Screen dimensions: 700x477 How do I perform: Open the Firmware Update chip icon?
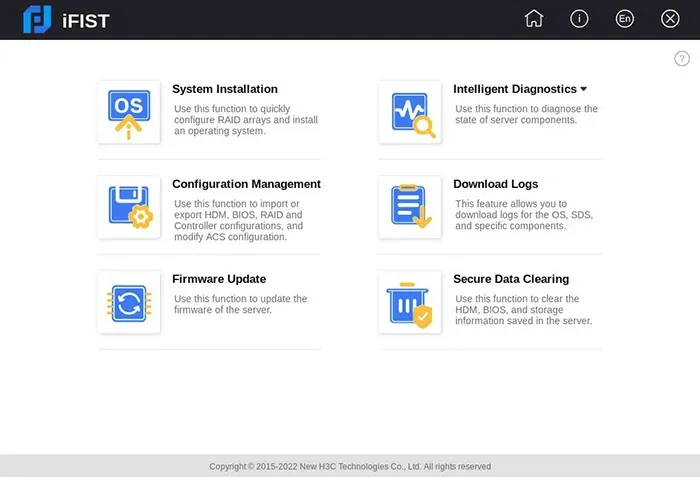click(x=129, y=302)
